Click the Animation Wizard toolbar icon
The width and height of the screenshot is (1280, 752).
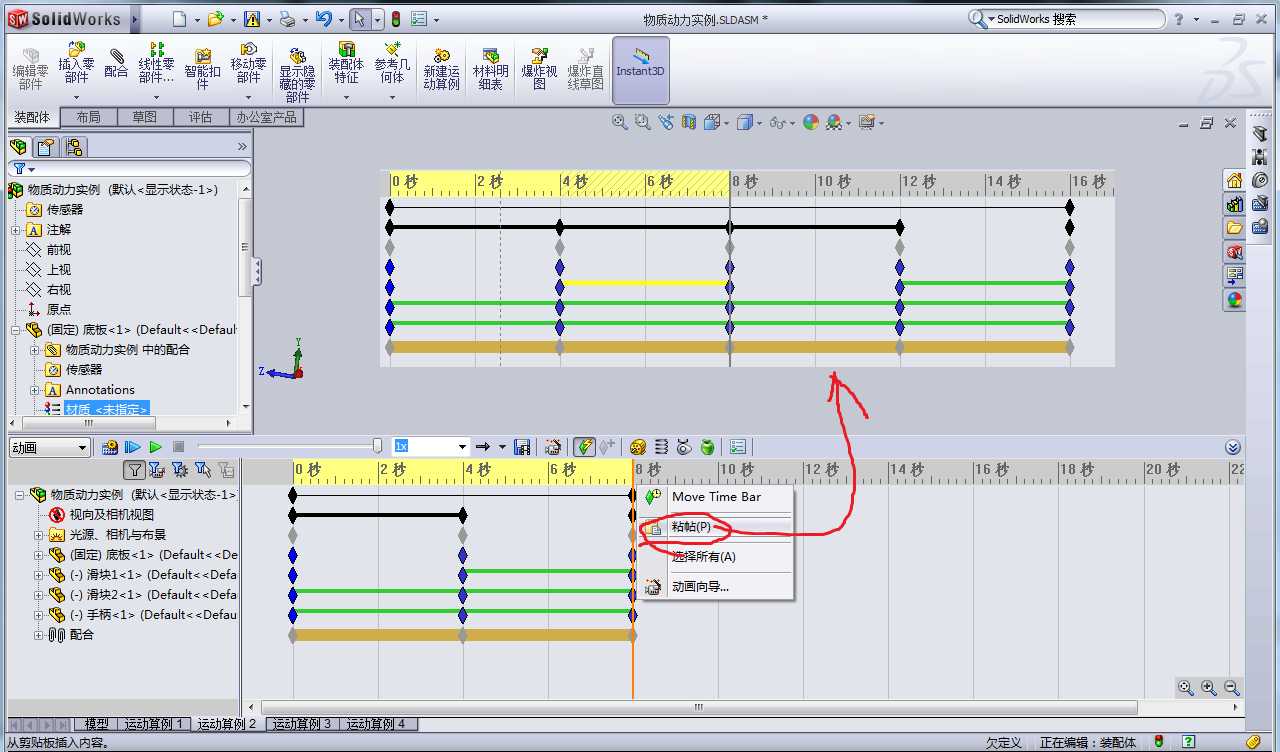[x=552, y=447]
